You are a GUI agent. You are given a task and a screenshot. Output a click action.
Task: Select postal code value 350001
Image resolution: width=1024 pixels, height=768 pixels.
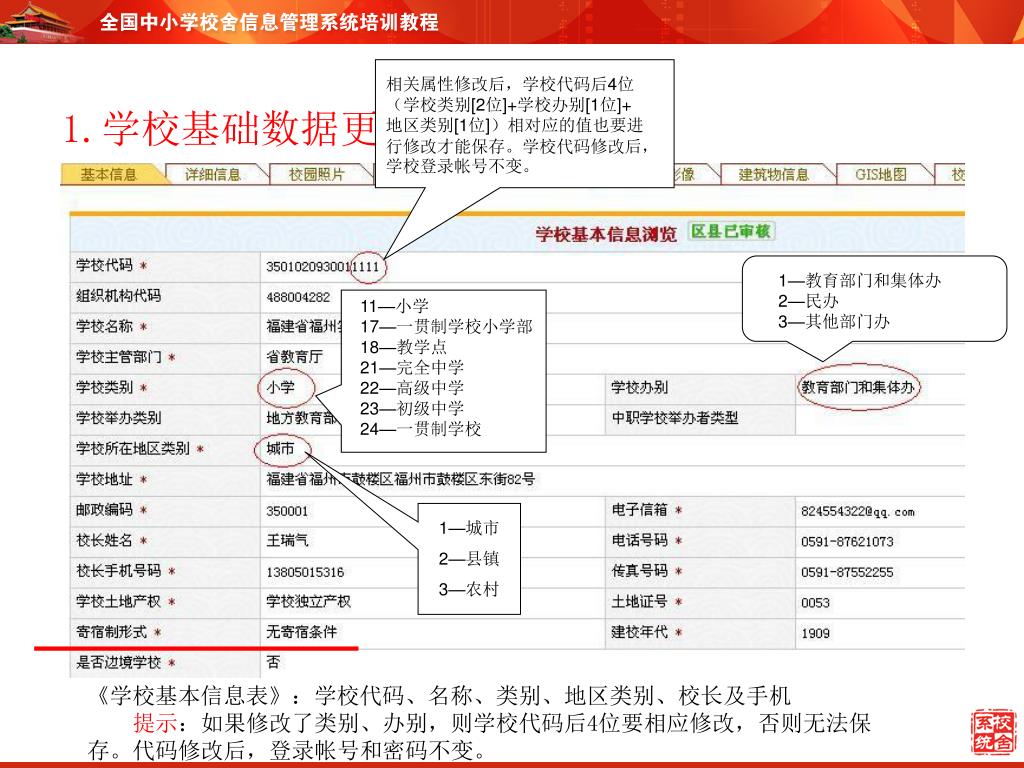(x=287, y=511)
